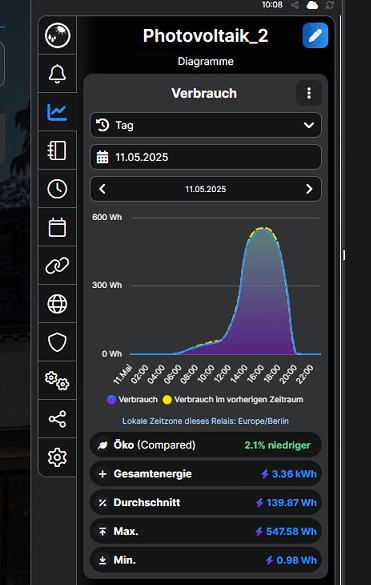Screen dimensions: 371x585
Task: Toggle Verbrauch series in chart legend
Action: pos(132,400)
